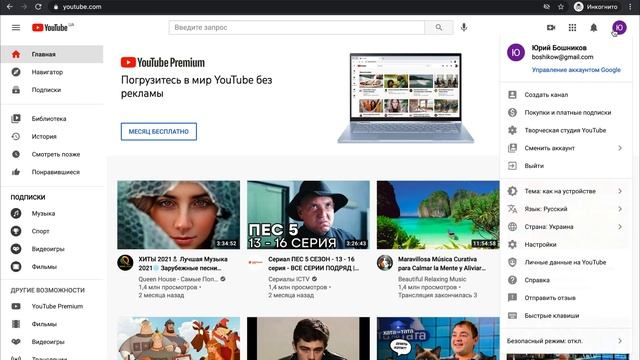This screenshot has height=360, width=640.
Task: Open Творческая студия YouTube
Action: point(566,130)
